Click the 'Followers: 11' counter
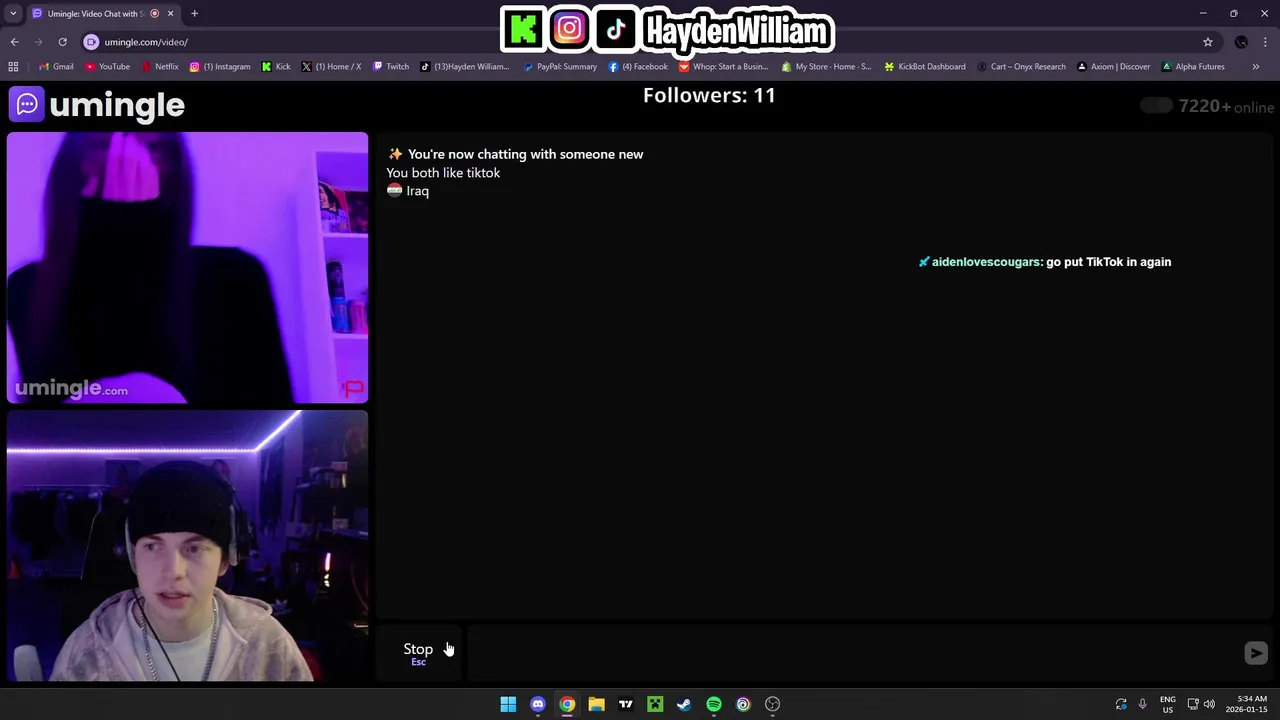1280x720 pixels. (709, 95)
